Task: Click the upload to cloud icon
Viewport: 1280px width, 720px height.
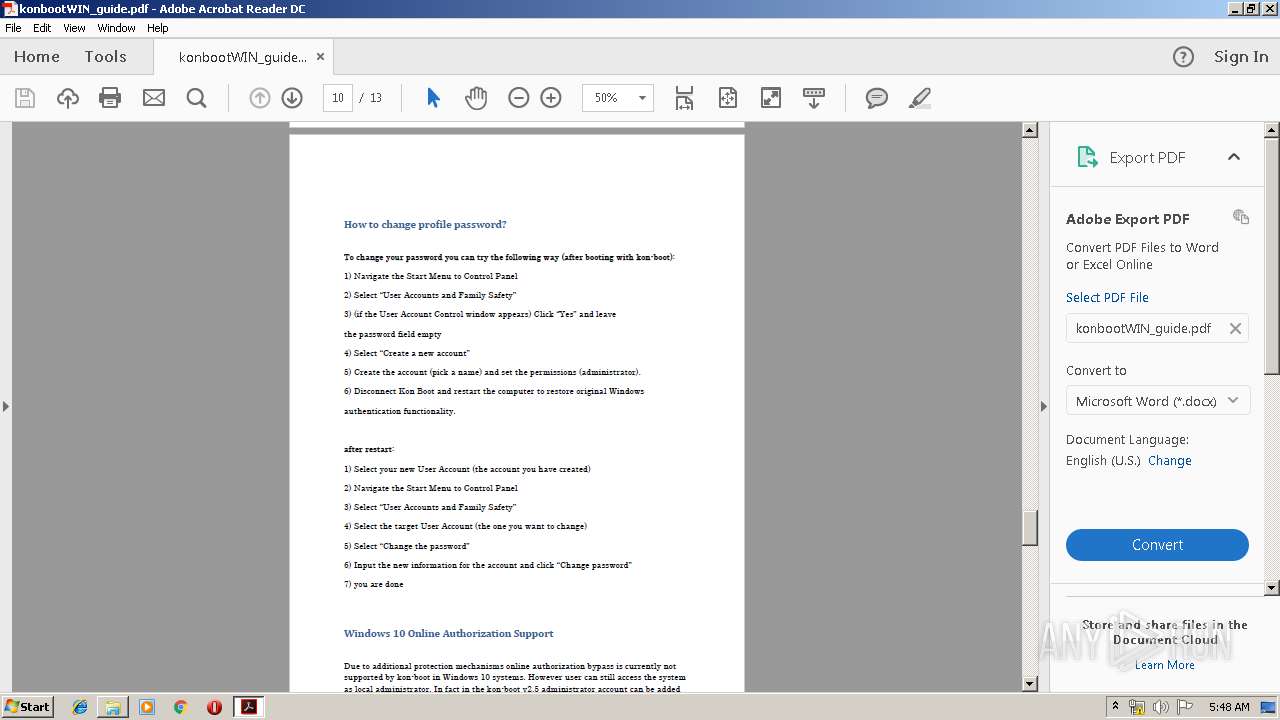Action: coord(67,98)
